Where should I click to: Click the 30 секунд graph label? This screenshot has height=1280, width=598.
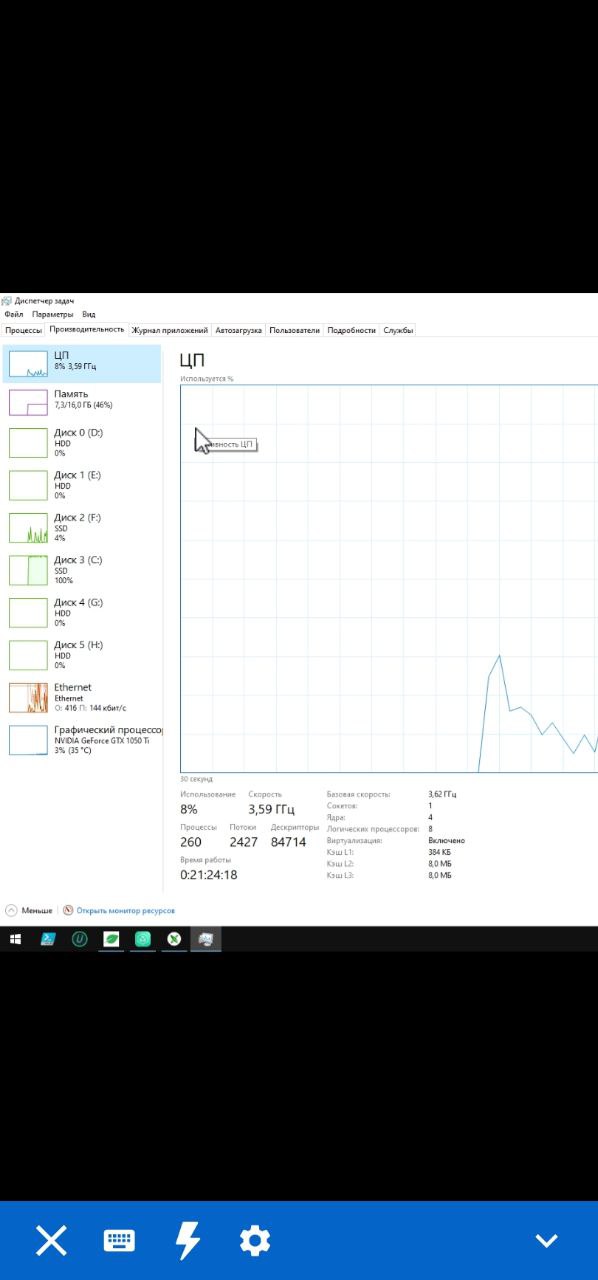(x=196, y=779)
